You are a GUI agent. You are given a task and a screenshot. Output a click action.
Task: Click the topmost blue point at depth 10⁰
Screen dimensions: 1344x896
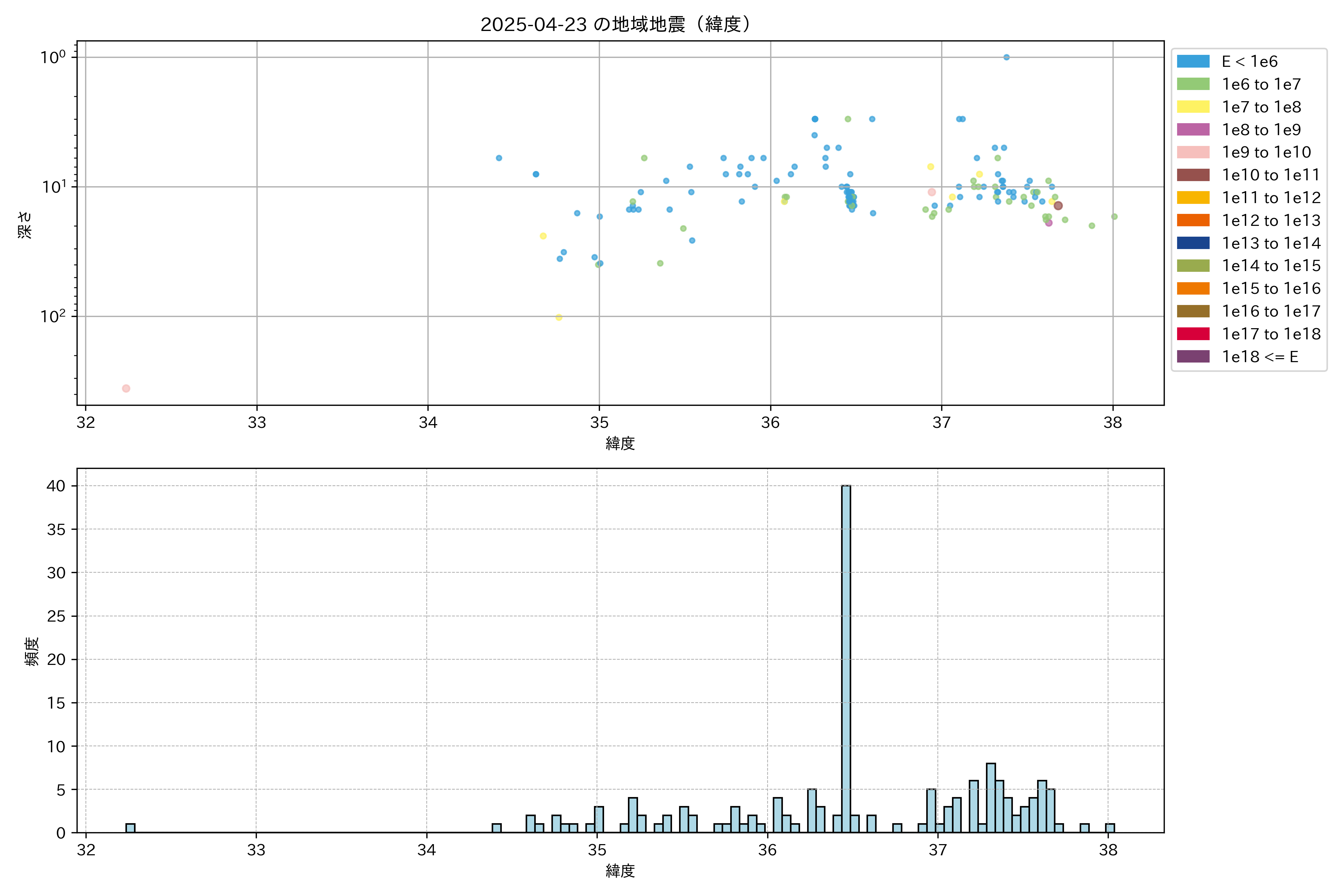pyautogui.click(x=1006, y=57)
